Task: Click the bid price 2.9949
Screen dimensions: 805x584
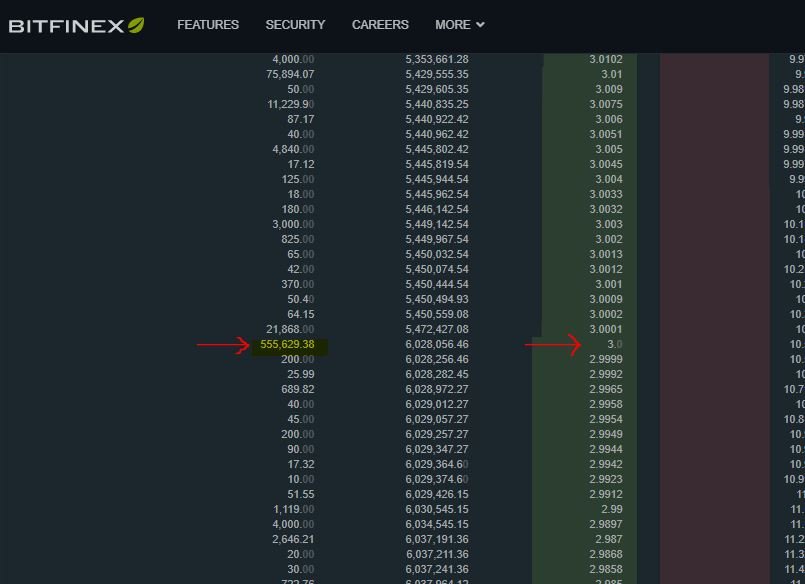Action: [x=606, y=435]
